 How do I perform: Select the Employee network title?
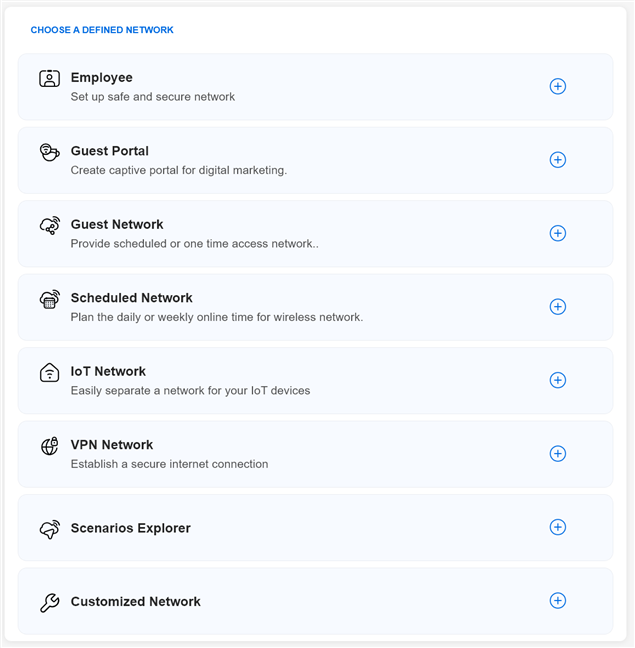101,78
